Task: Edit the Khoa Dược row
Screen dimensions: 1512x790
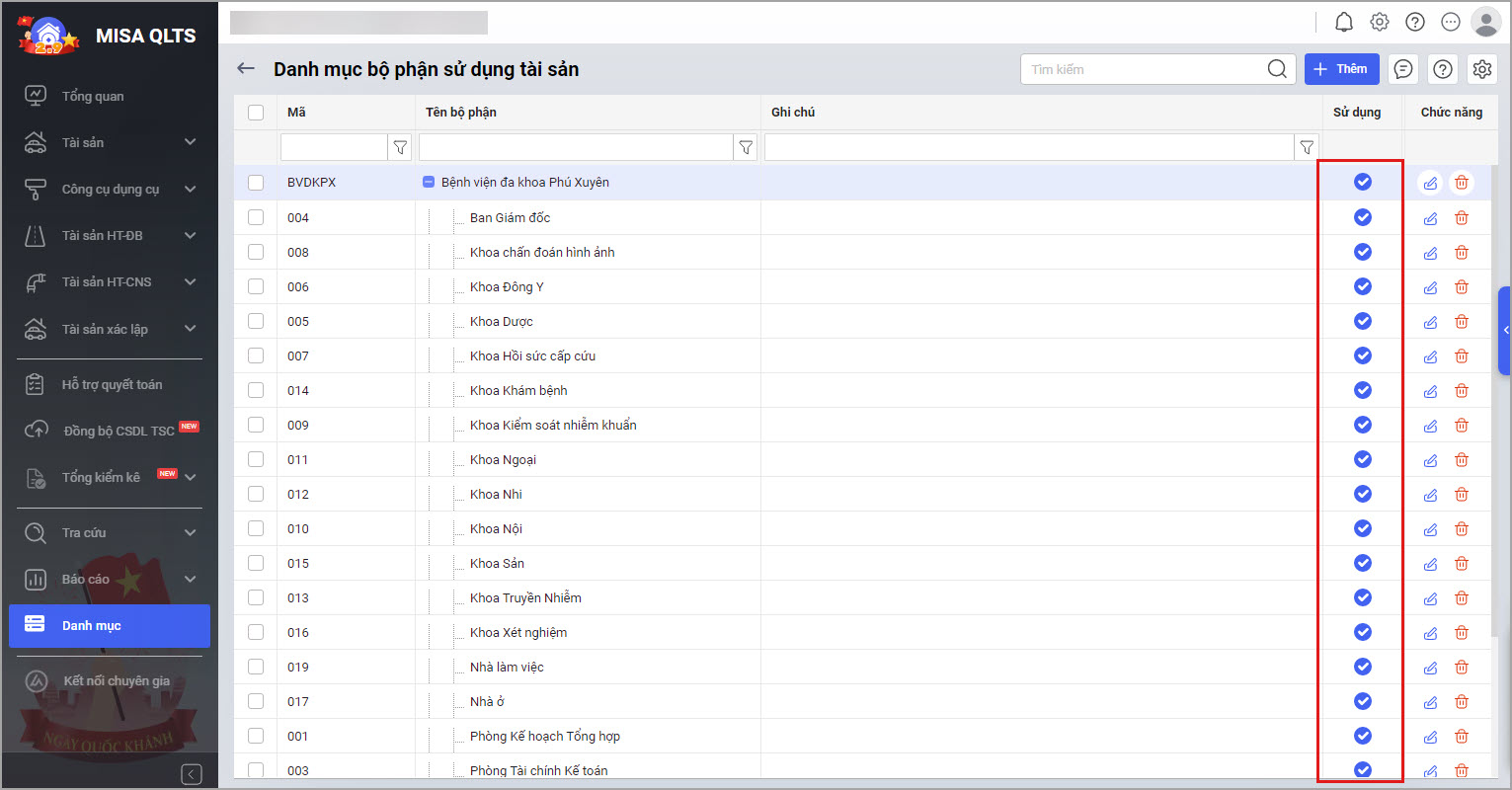Action: click(1430, 322)
